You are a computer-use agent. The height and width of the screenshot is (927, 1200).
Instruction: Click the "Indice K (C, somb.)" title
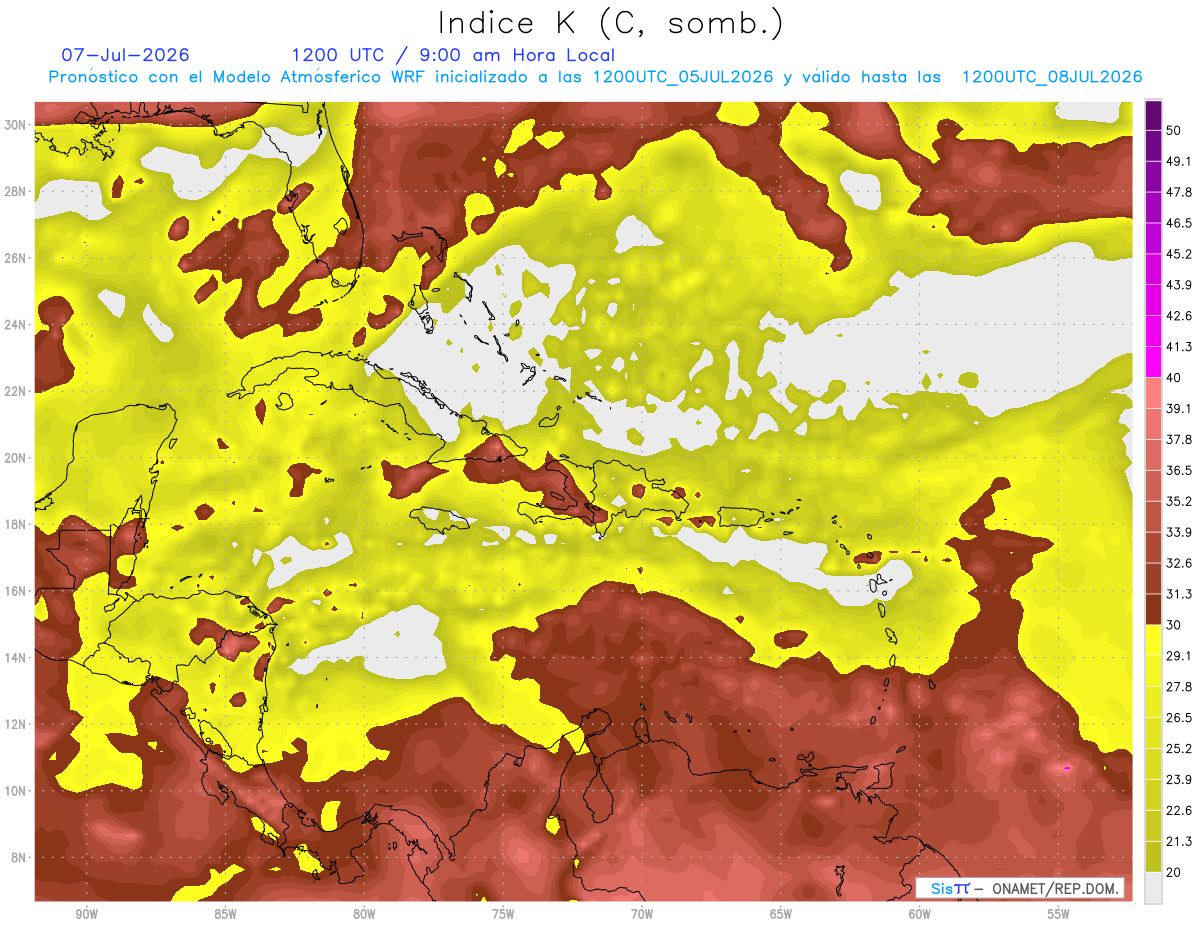tap(611, 23)
